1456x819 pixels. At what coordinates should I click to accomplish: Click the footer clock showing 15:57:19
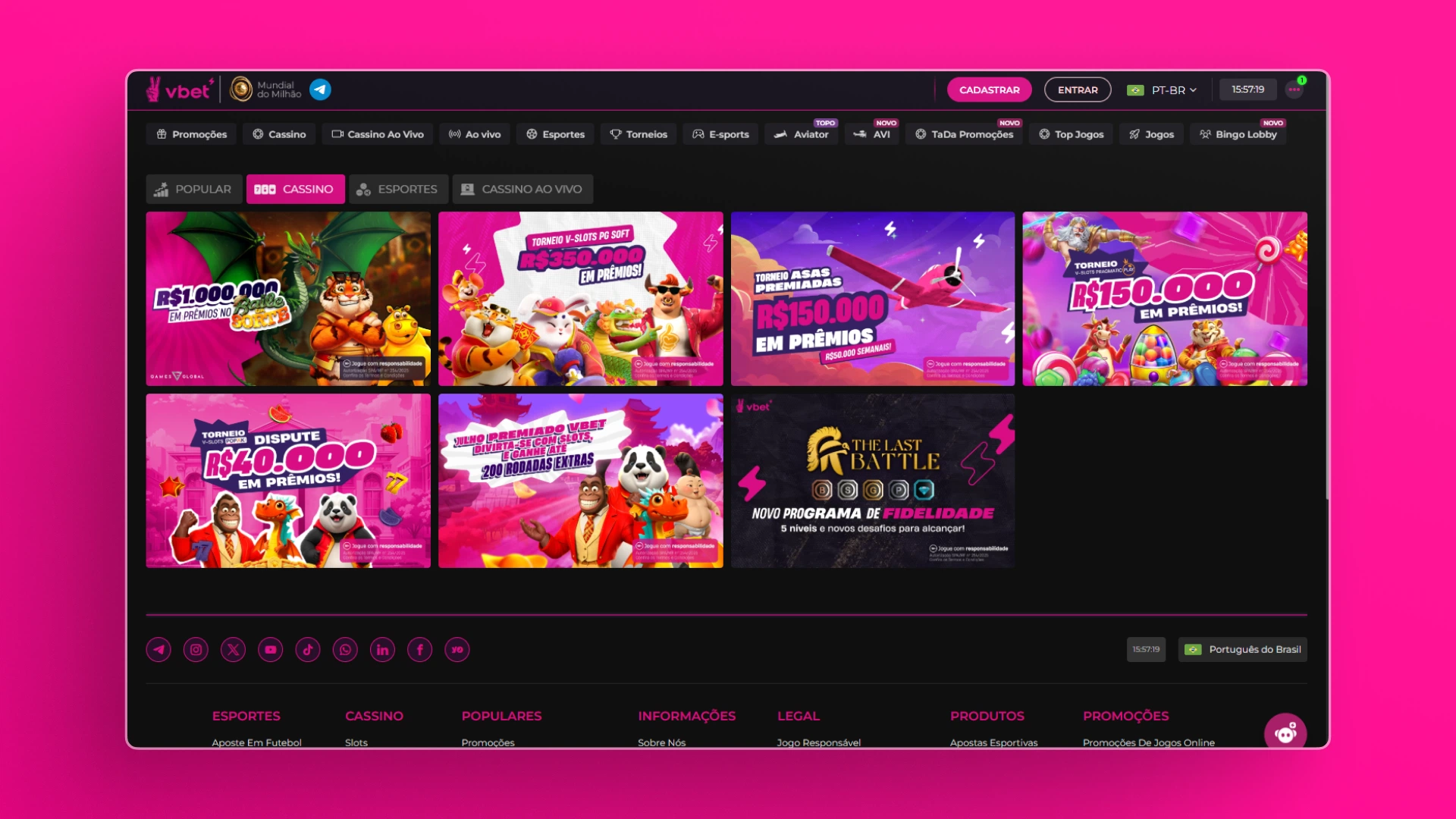point(1146,650)
